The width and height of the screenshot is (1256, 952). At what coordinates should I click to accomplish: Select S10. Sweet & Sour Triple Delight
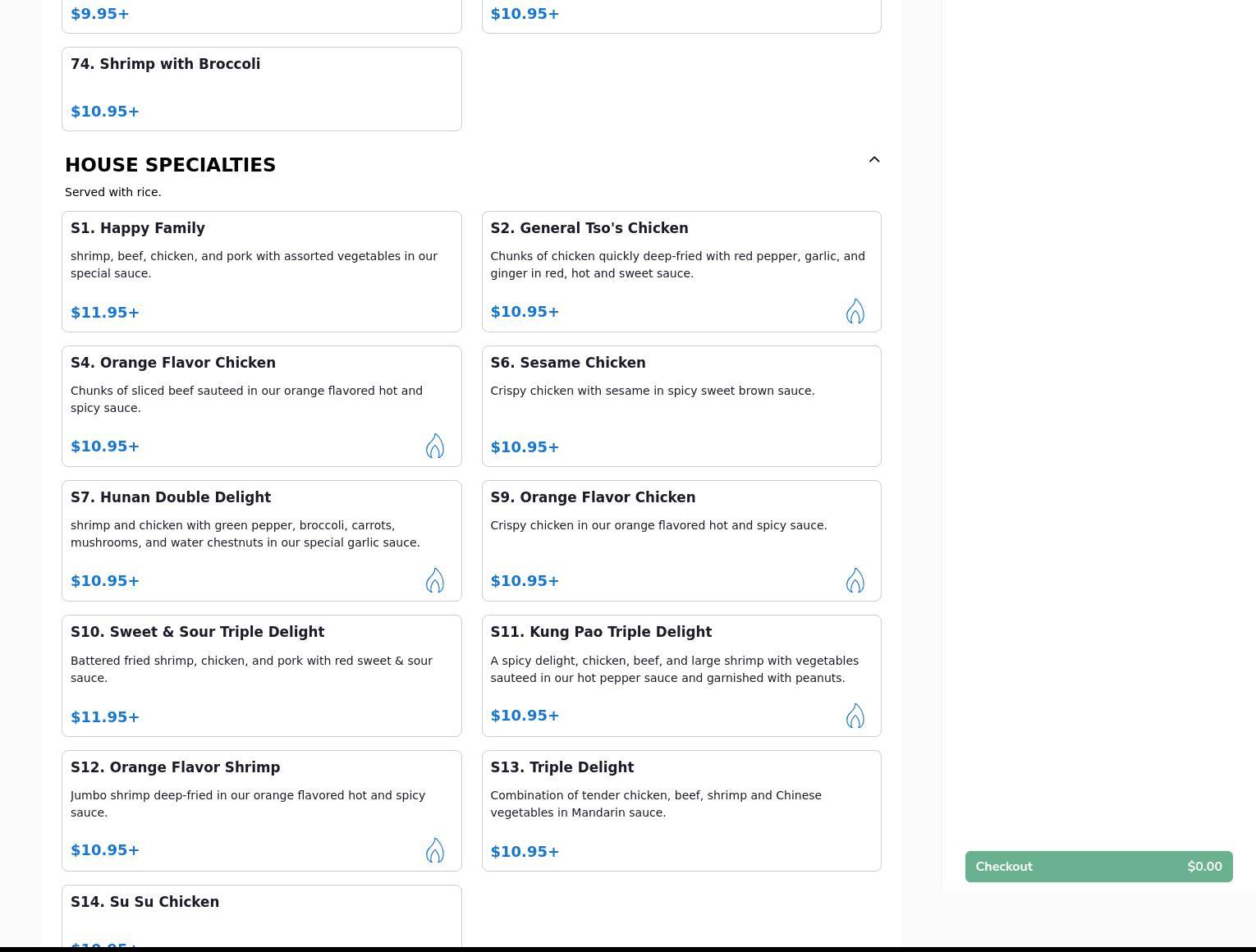[197, 632]
